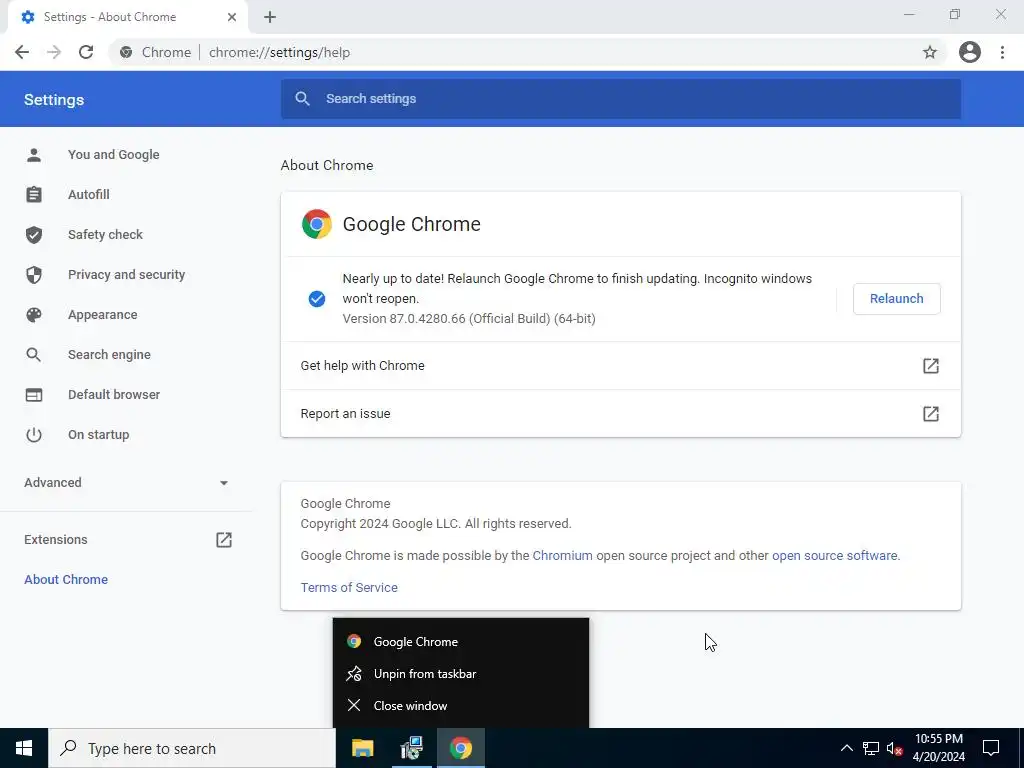The height and width of the screenshot is (768, 1024).
Task: Click the external icon for Get help with Chrome
Action: point(930,366)
